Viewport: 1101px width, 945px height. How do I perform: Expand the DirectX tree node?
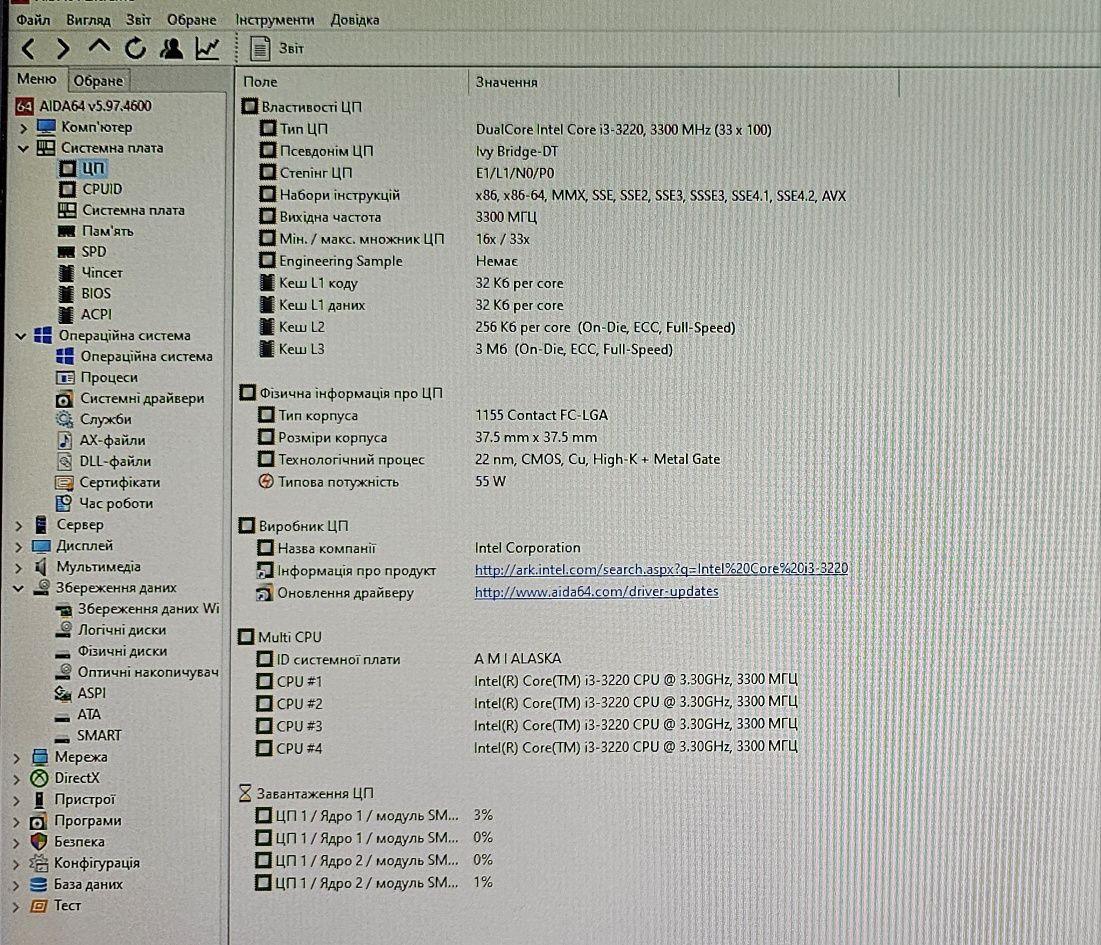coord(17,779)
